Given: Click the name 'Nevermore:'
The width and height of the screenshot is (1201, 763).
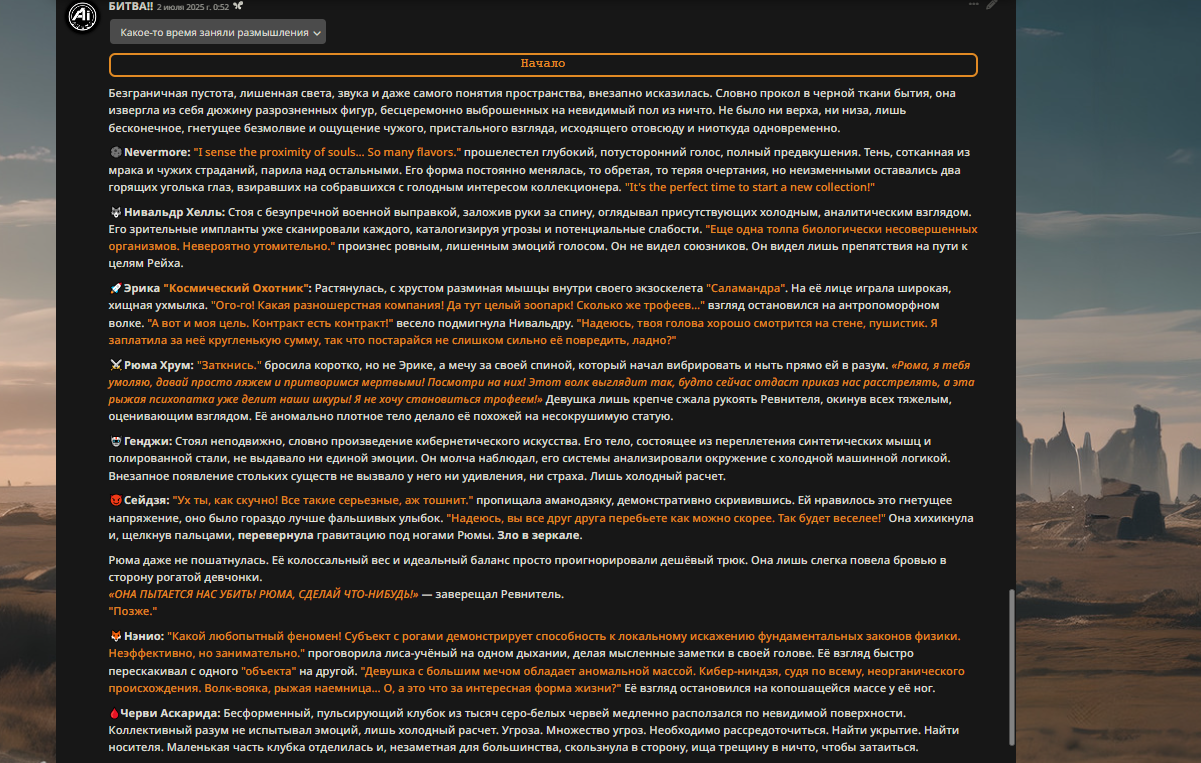Looking at the screenshot, I should pos(157,152).
